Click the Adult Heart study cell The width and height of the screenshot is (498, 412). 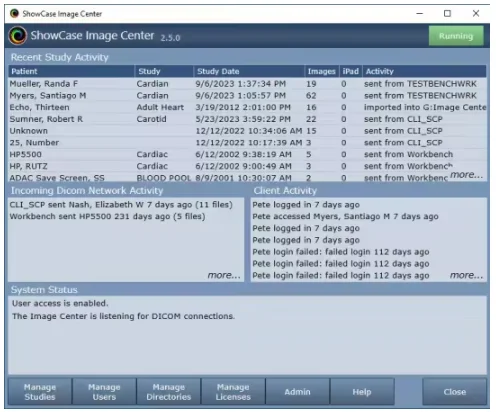(x=160, y=107)
